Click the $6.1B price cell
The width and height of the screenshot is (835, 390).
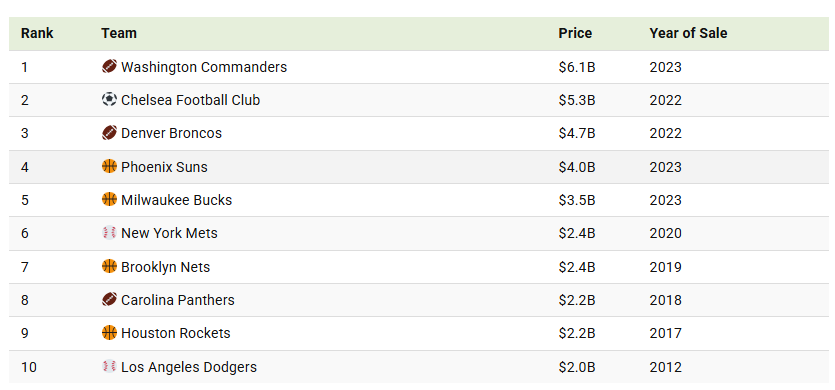pyautogui.click(x=577, y=67)
